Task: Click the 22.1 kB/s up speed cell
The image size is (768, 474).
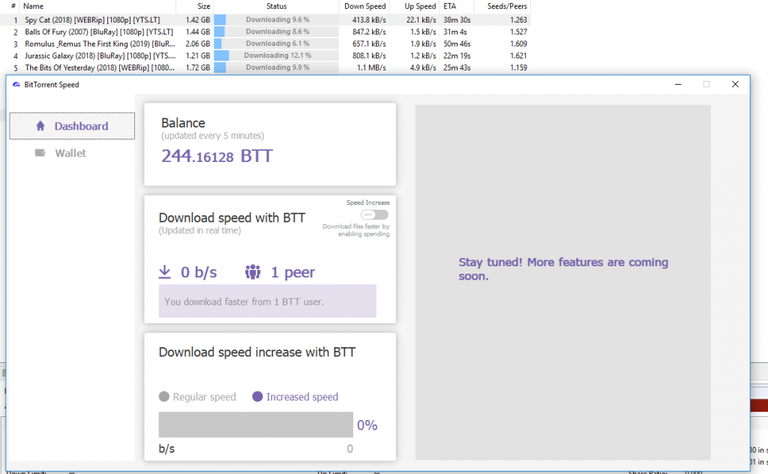Action: click(x=421, y=20)
